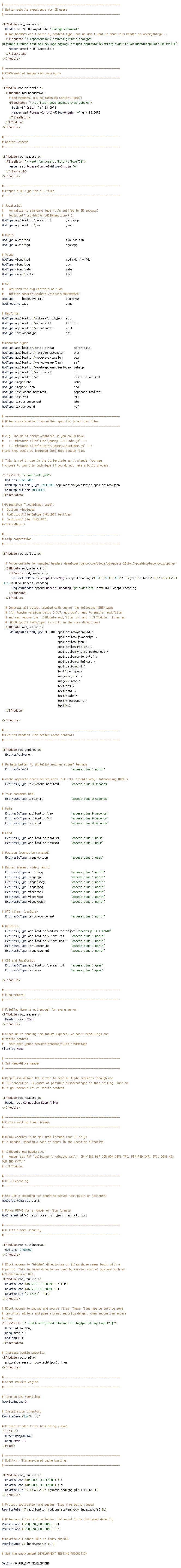Click 'ExpiresByType image/x-icon "access plus 1 week"' line
The image size is (181, 1568).
pos(54,857)
